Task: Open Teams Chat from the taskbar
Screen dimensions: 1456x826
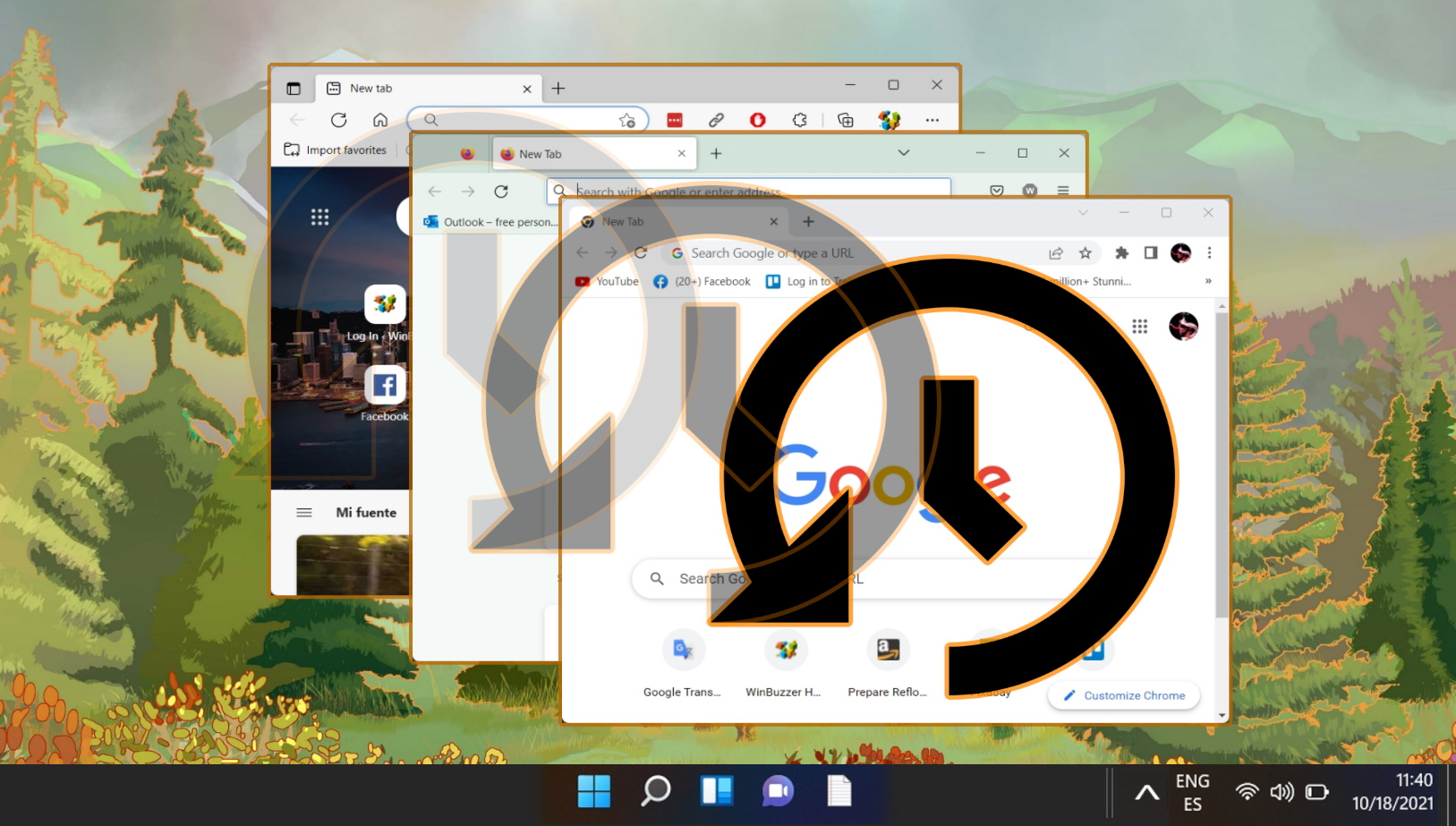Action: (x=778, y=791)
